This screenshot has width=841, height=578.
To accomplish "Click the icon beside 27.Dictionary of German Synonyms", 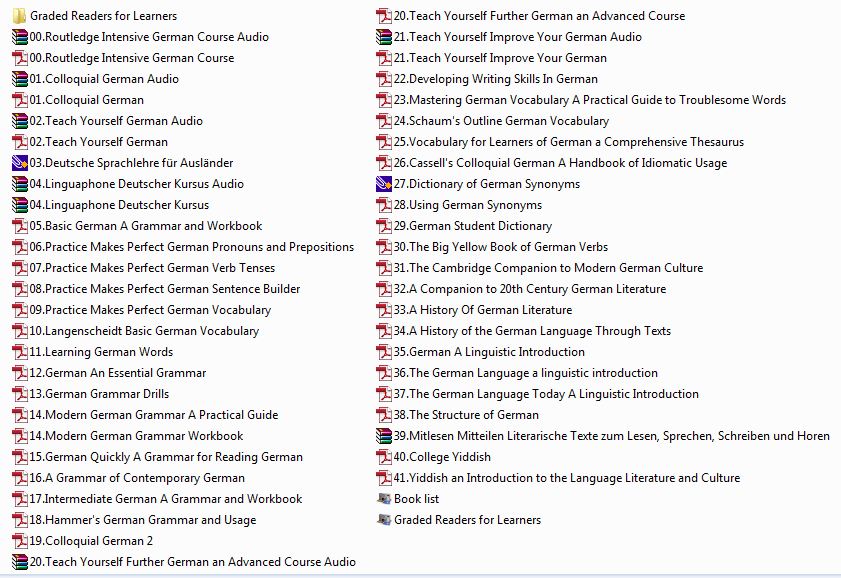I will [x=383, y=184].
